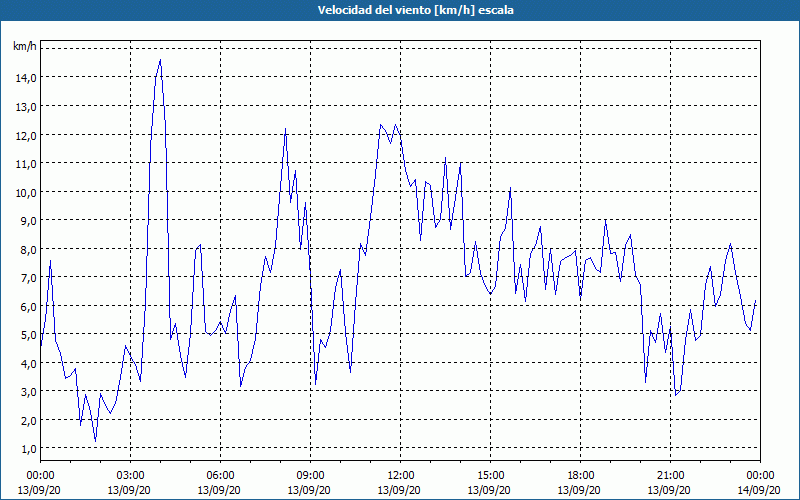Select the 11,0 y-axis value

(x=26, y=163)
